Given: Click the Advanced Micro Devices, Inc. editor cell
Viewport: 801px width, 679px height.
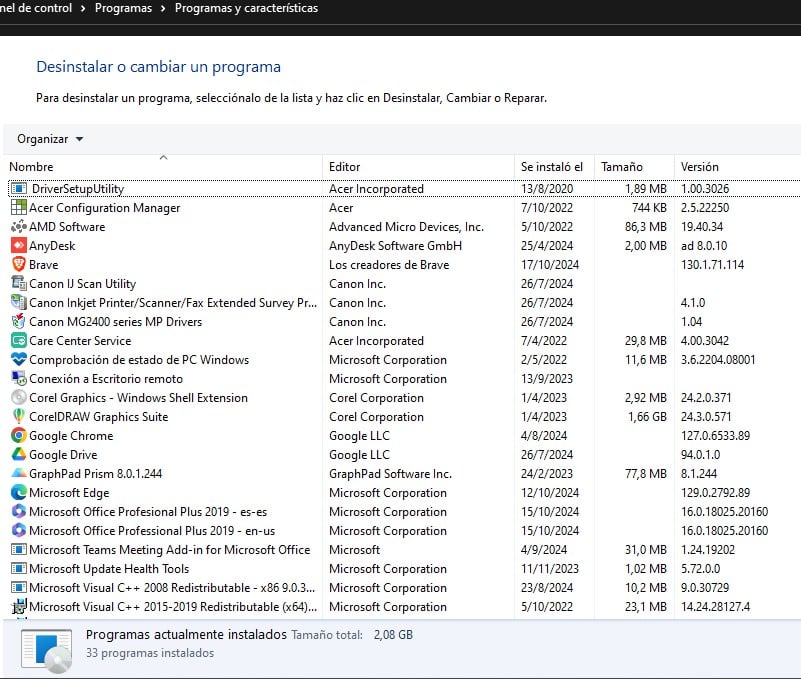Looking at the screenshot, I should coord(406,227).
